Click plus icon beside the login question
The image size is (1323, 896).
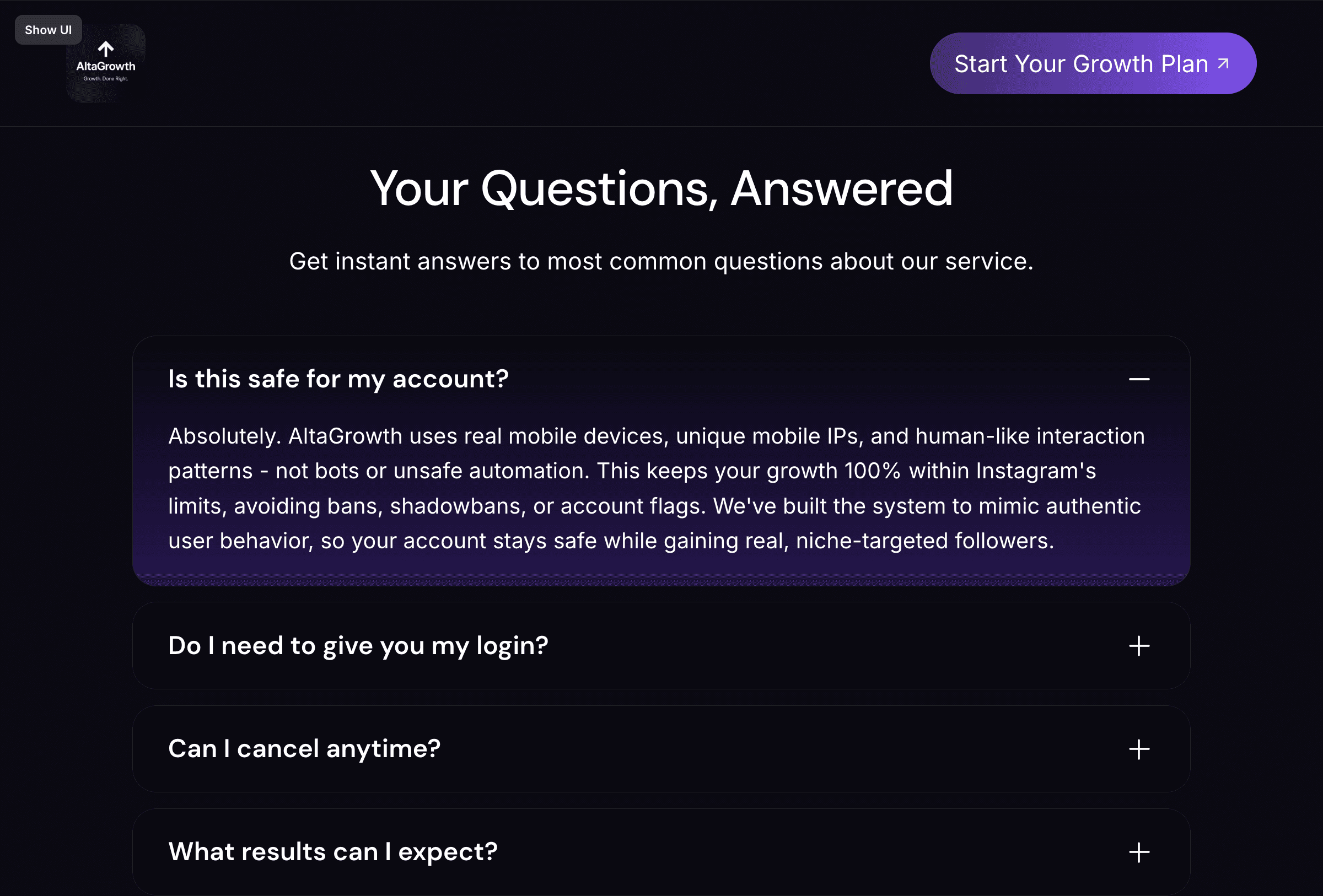click(x=1138, y=646)
